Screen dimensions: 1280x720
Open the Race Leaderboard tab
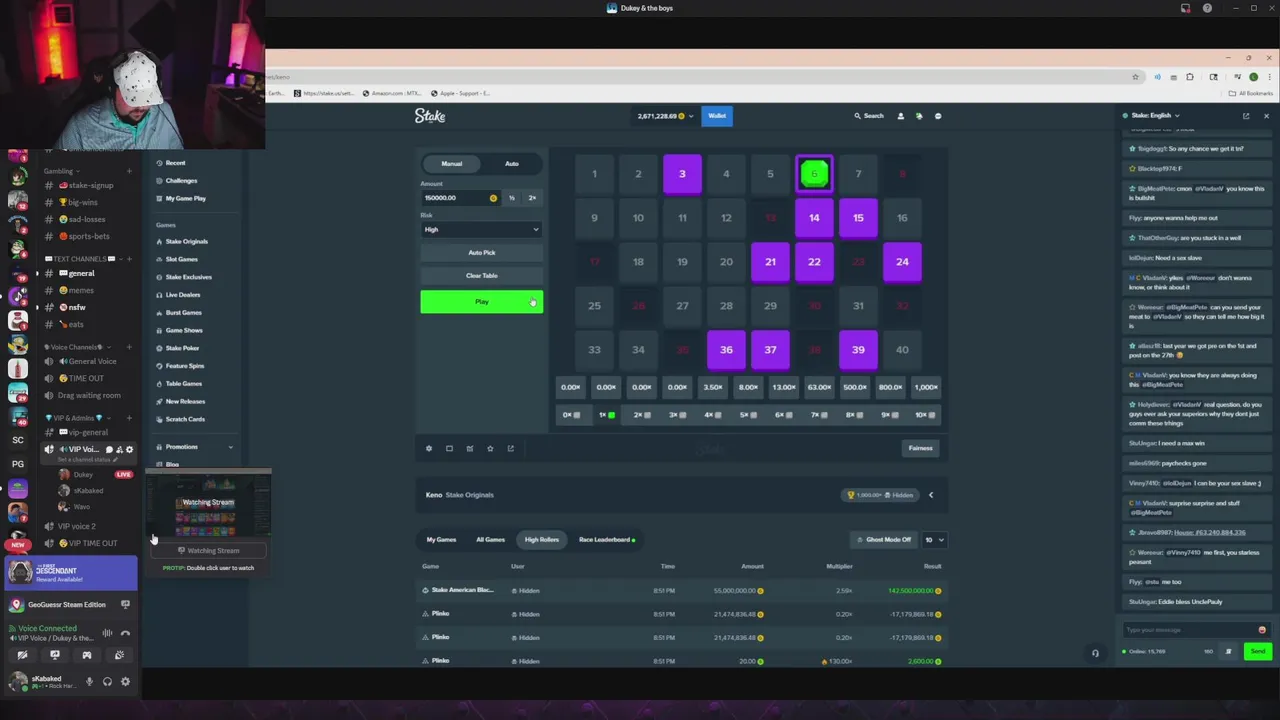607,540
